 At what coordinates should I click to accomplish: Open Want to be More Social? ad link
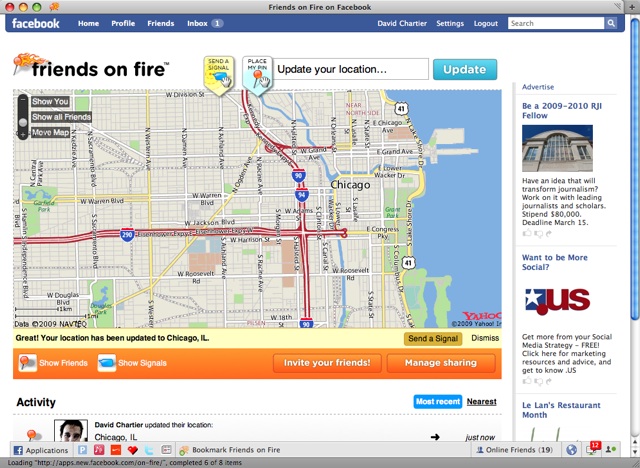point(555,262)
